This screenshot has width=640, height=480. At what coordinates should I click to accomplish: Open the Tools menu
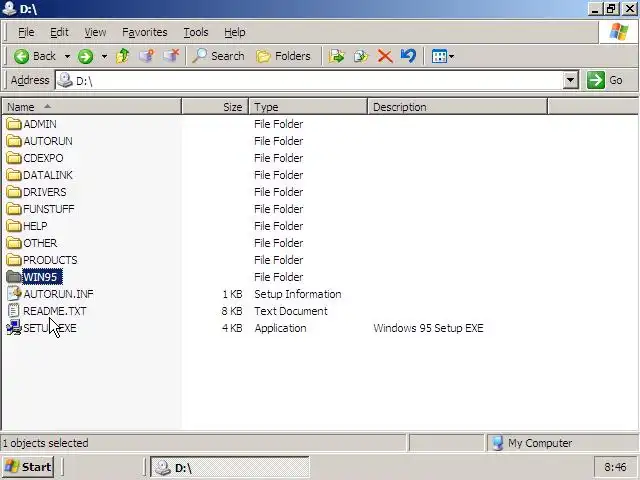coord(196,32)
